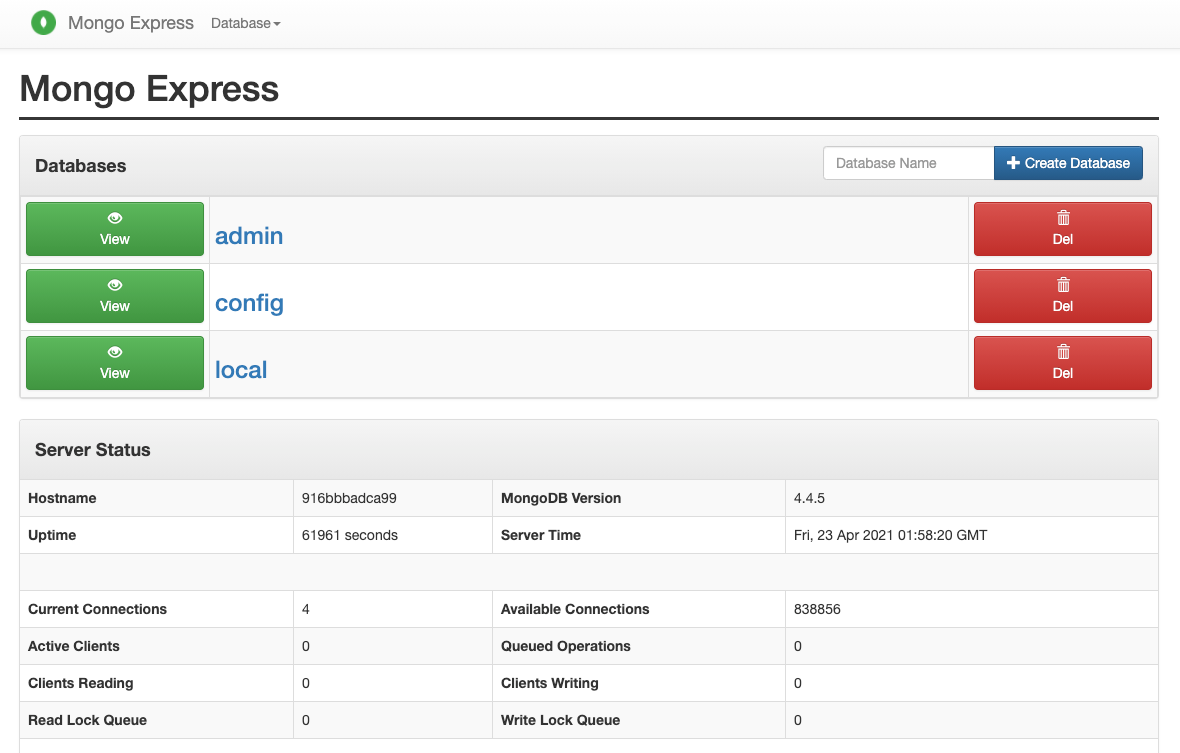The image size is (1180, 753).
Task: View the admin database
Action: pyautogui.click(x=115, y=229)
